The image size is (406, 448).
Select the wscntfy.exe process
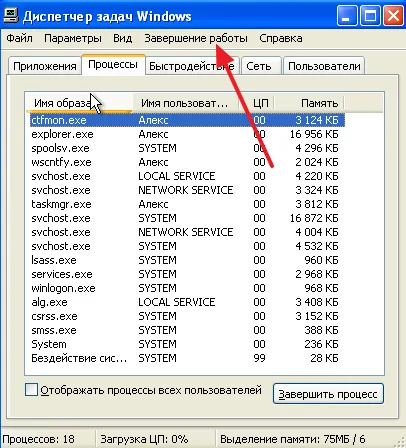[187, 162]
